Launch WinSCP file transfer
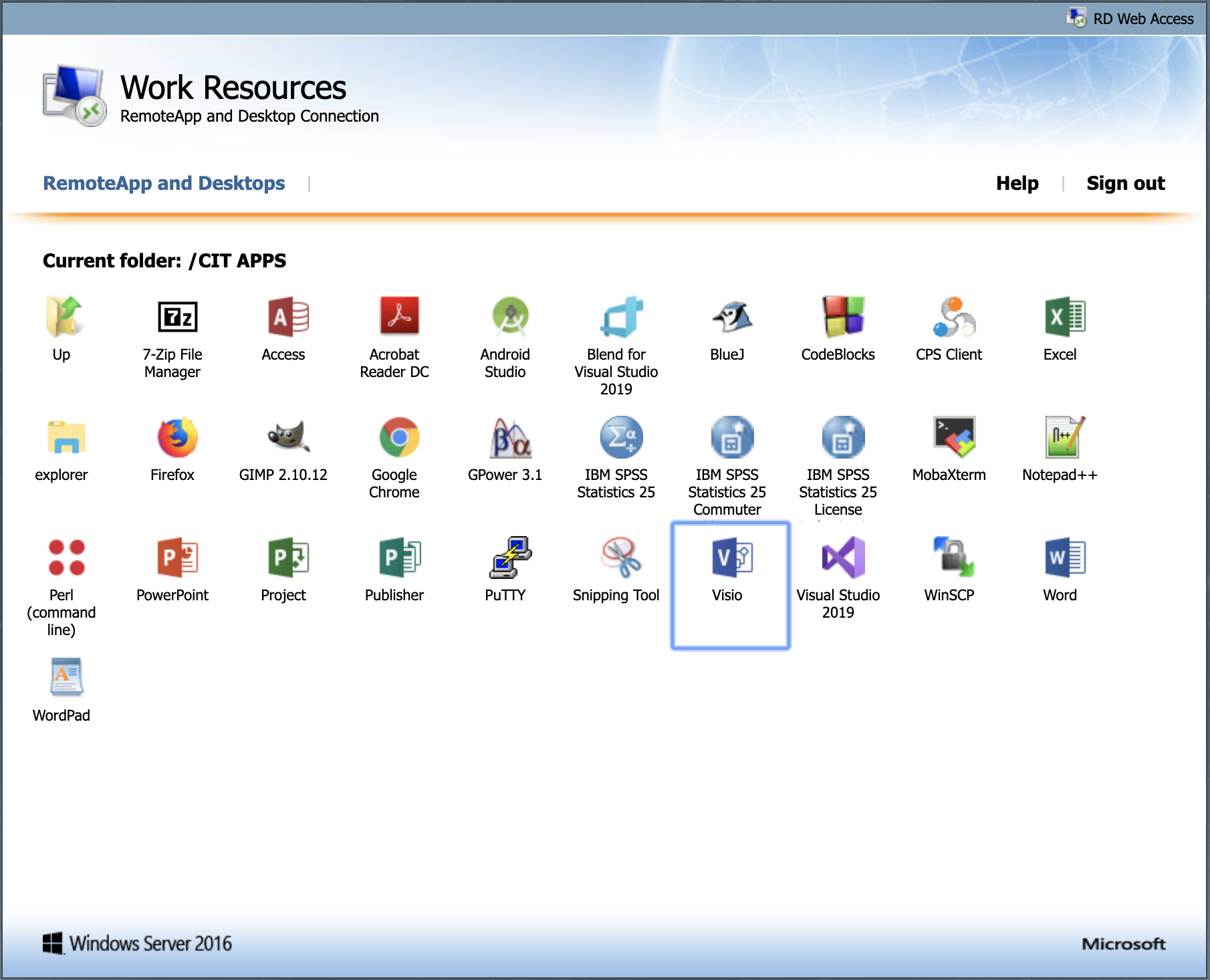The height and width of the screenshot is (980, 1210). 949,570
